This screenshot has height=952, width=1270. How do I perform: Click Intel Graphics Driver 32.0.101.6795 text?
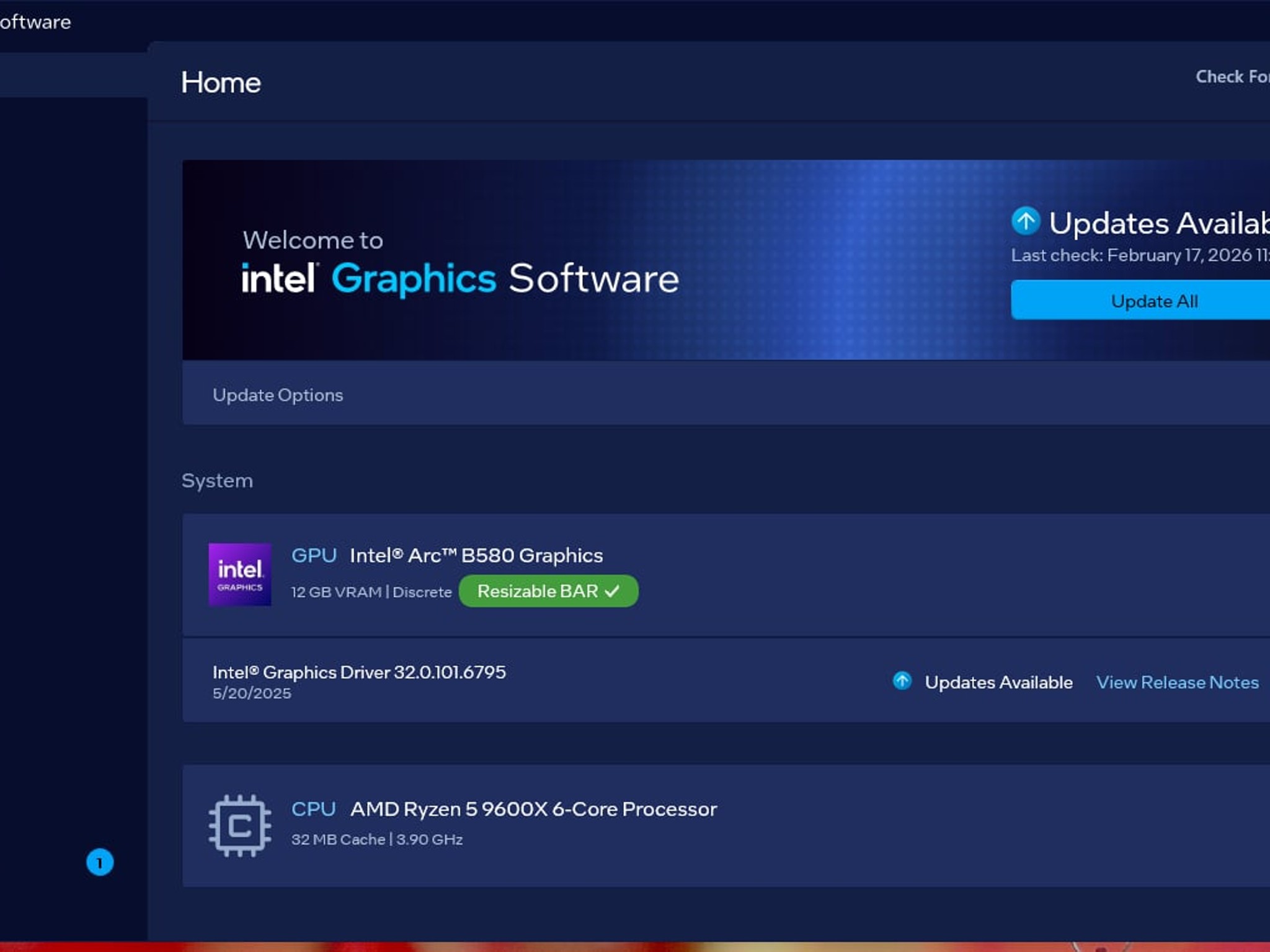tap(359, 672)
